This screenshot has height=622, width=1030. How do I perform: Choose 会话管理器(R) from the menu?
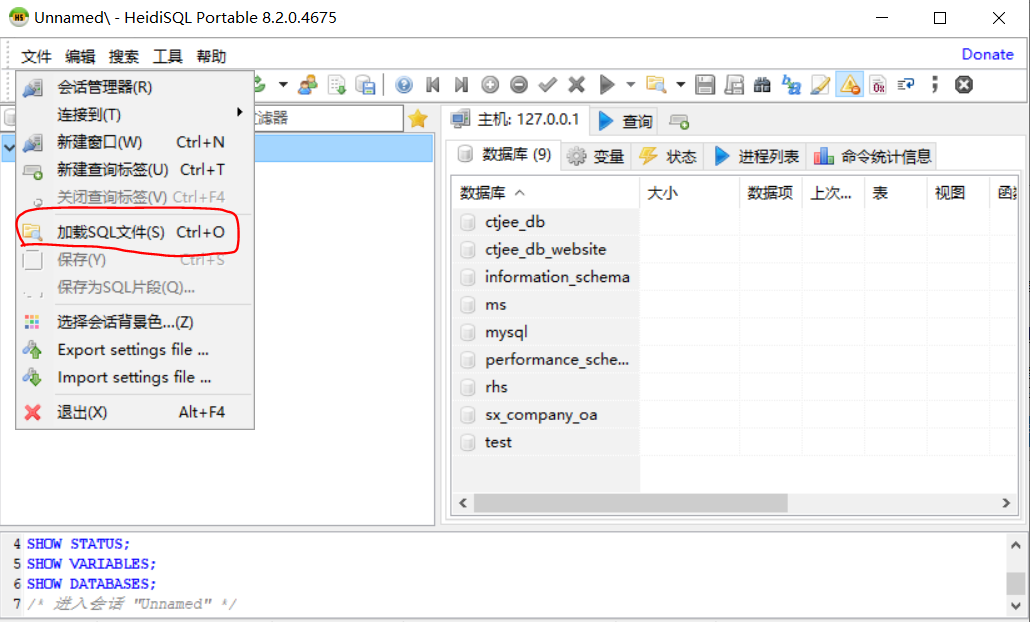(x=135, y=87)
